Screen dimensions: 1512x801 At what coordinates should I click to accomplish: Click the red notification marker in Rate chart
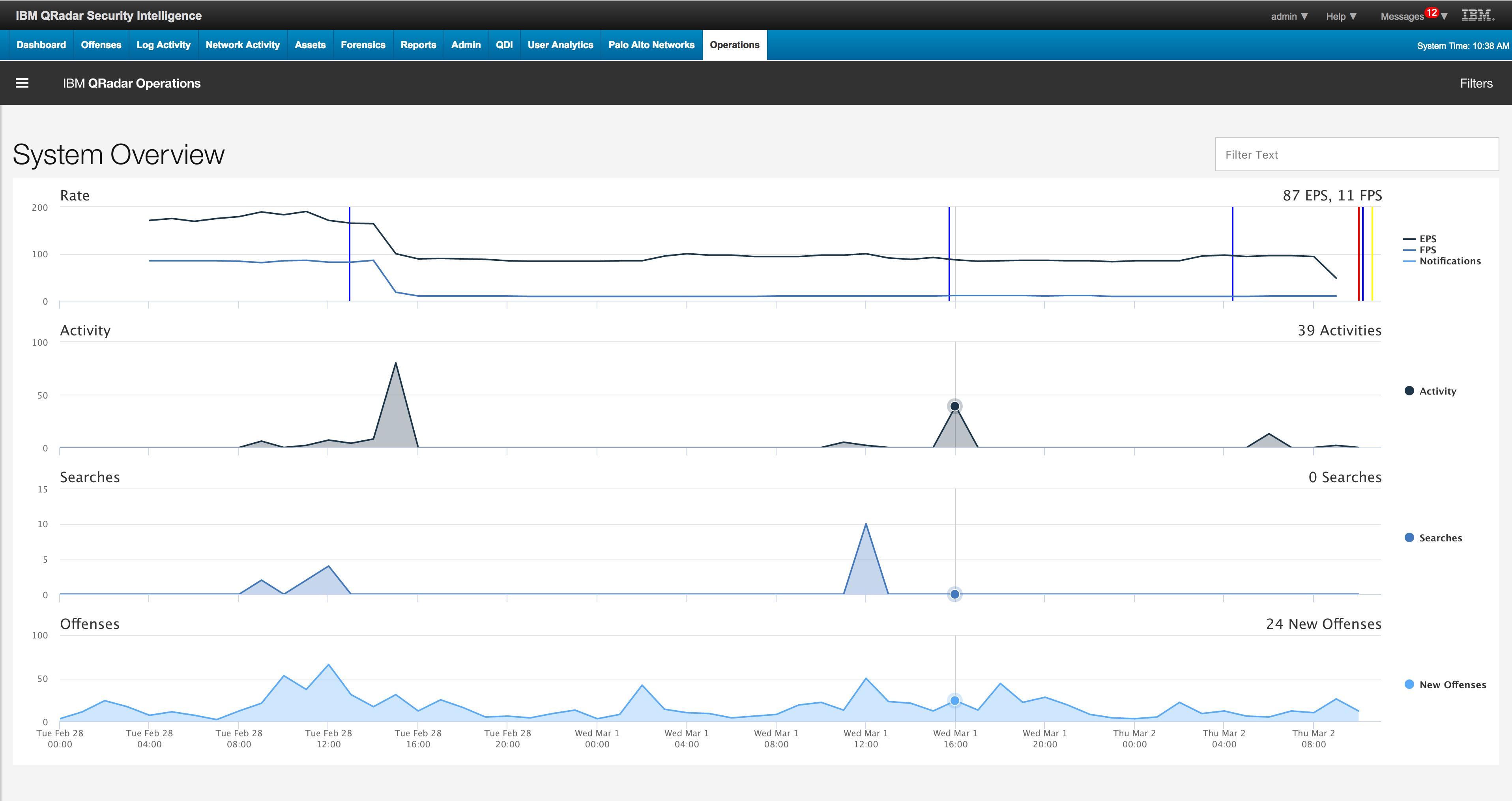click(x=1358, y=253)
